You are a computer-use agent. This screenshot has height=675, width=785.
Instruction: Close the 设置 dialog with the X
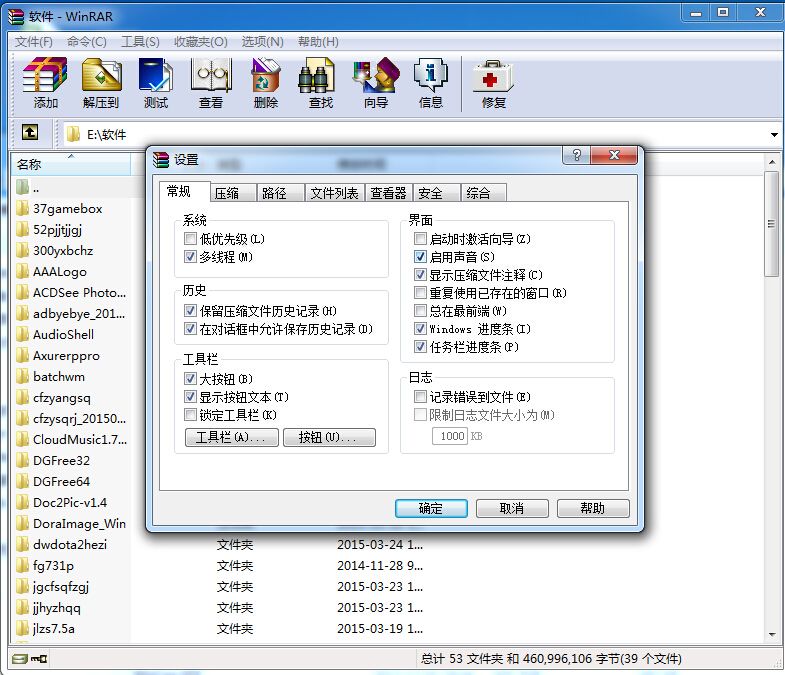614,155
